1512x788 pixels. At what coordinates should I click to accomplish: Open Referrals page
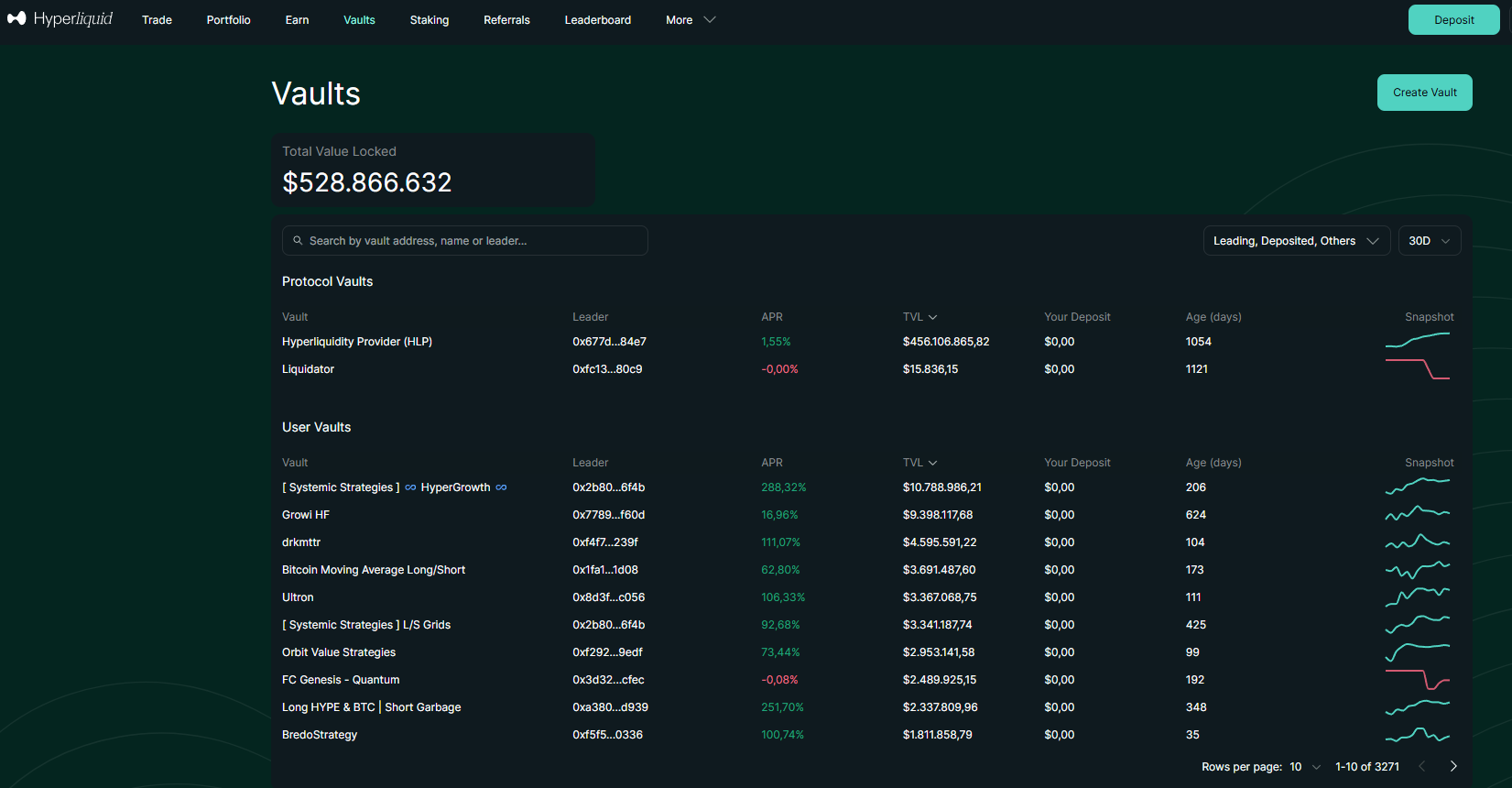point(507,20)
